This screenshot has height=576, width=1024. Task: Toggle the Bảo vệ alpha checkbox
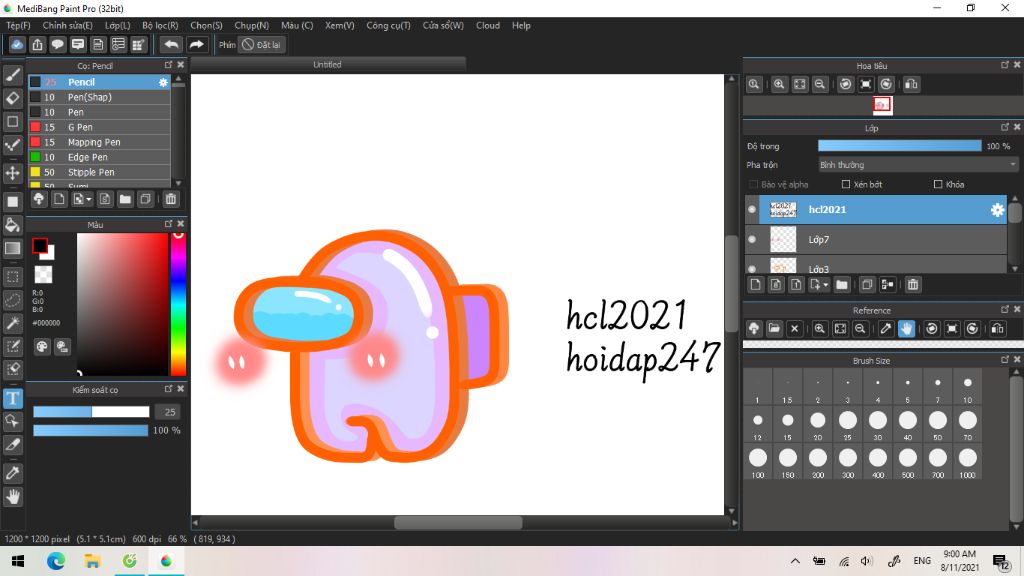[754, 185]
